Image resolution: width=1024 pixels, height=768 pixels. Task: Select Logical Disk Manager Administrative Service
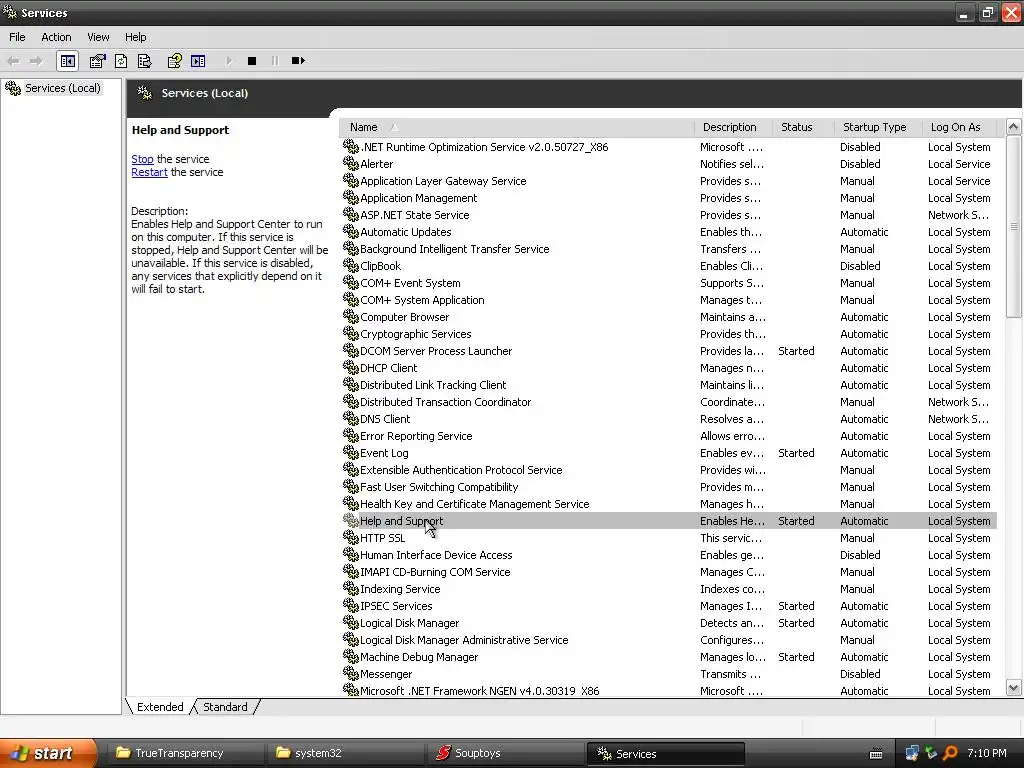tap(667, 640)
